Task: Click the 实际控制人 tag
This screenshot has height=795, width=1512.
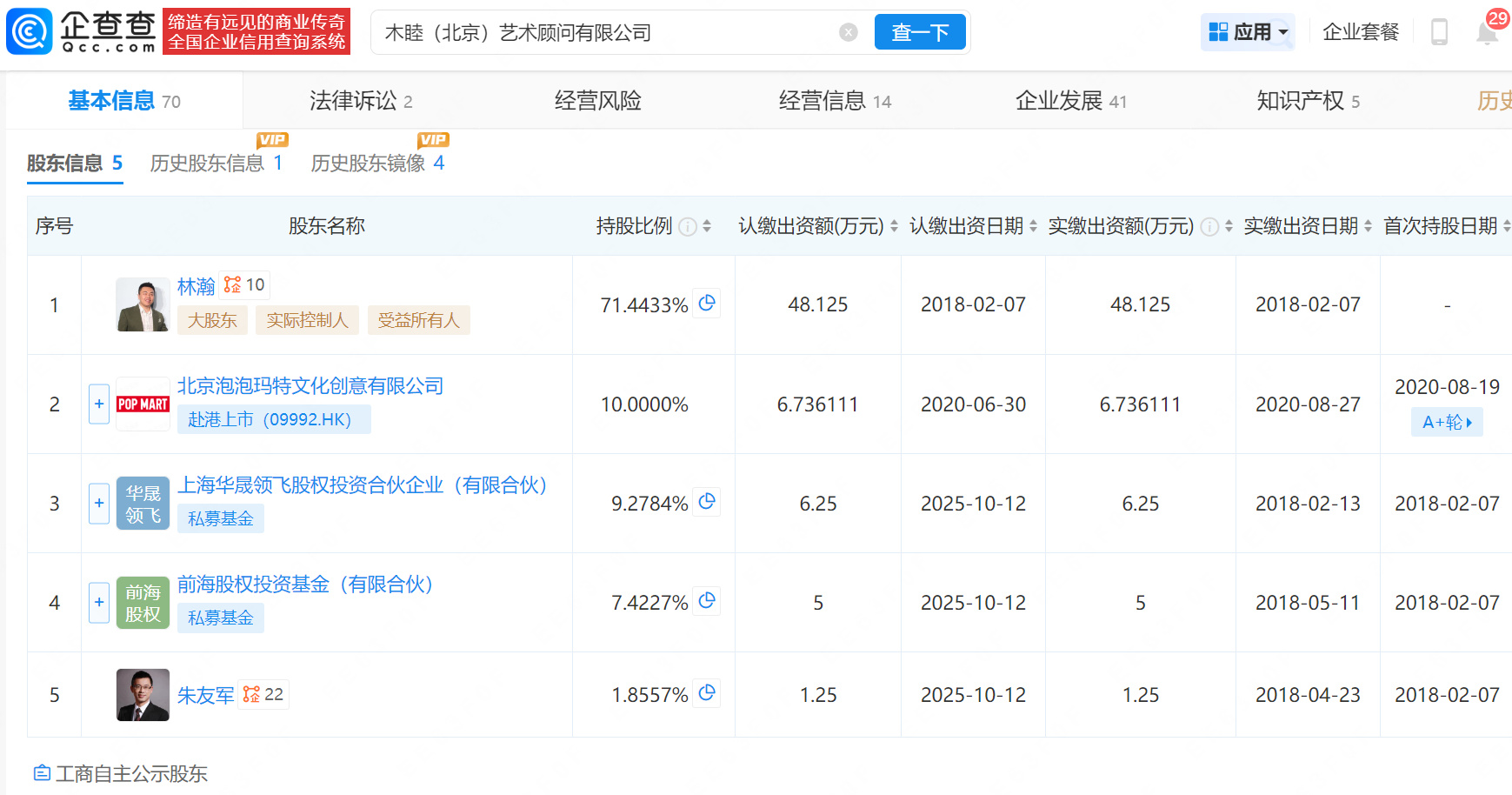Action: click(307, 320)
